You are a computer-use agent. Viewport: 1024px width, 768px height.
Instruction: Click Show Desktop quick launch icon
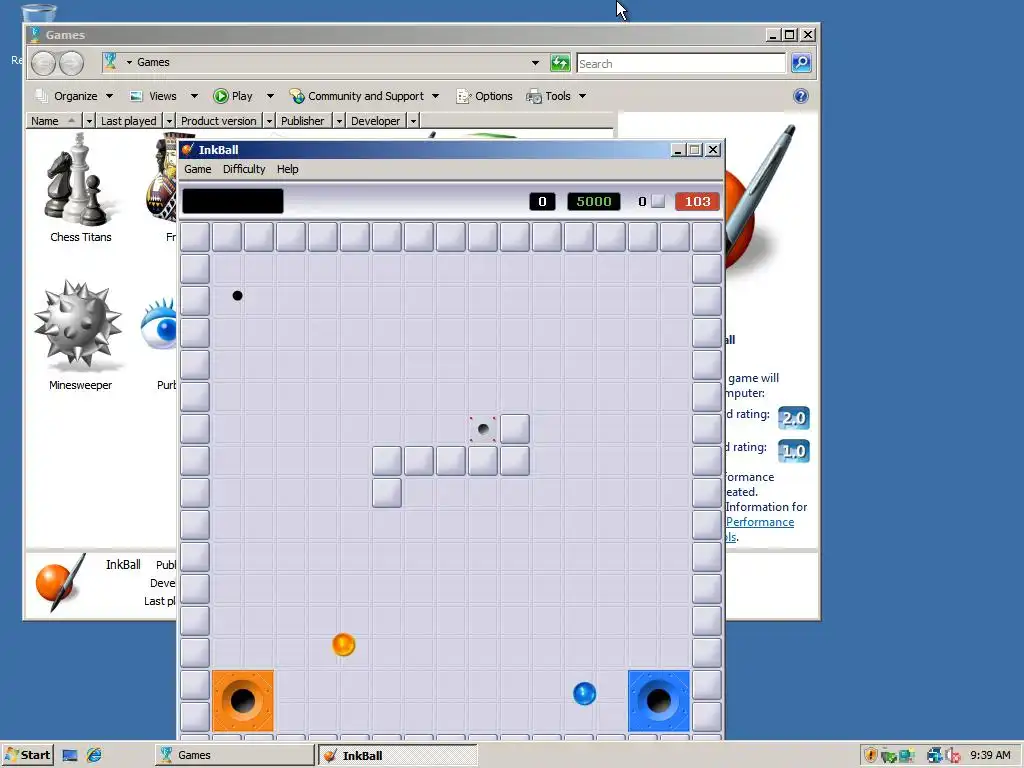(x=70, y=755)
